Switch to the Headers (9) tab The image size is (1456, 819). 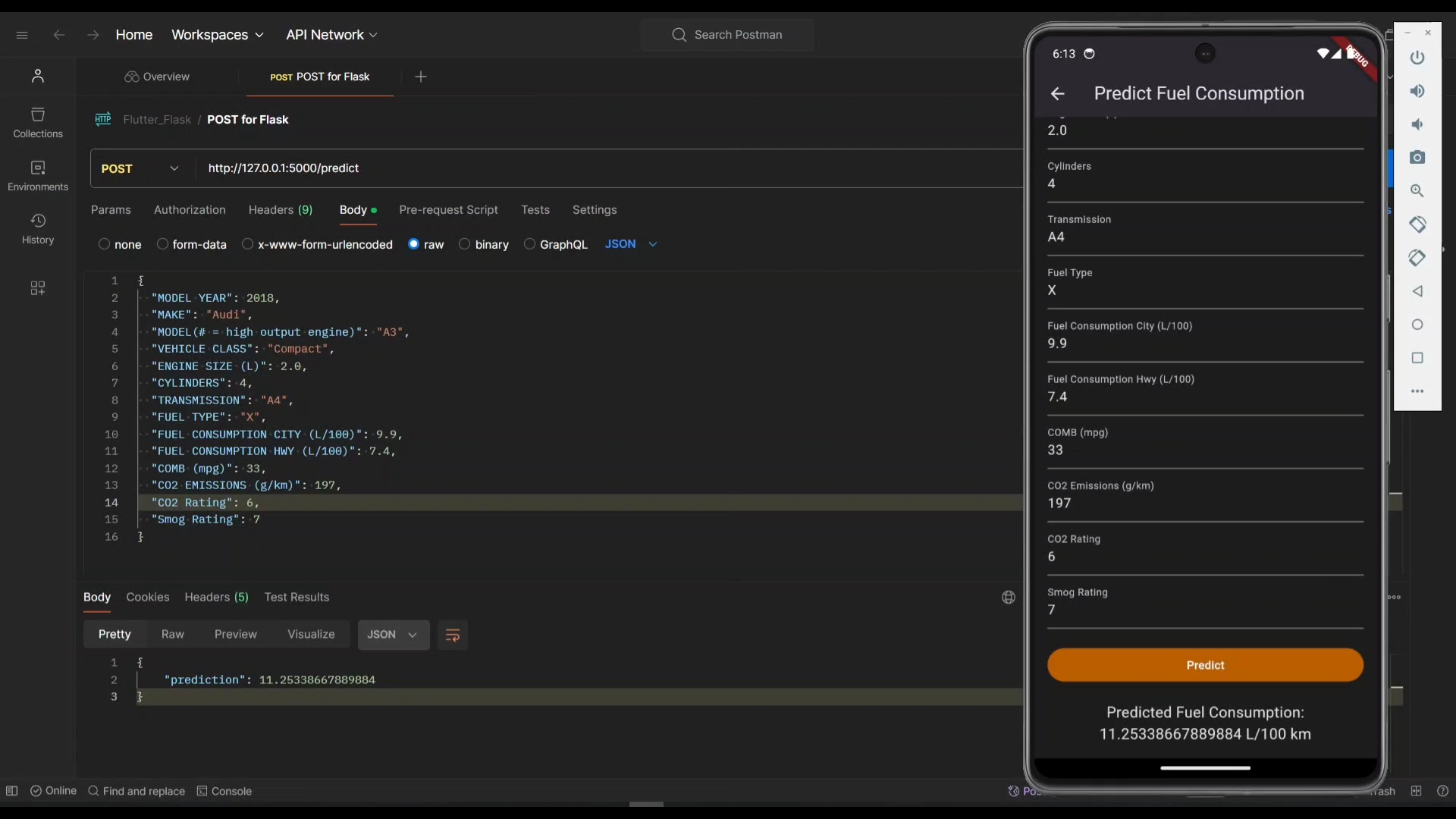pyautogui.click(x=280, y=210)
